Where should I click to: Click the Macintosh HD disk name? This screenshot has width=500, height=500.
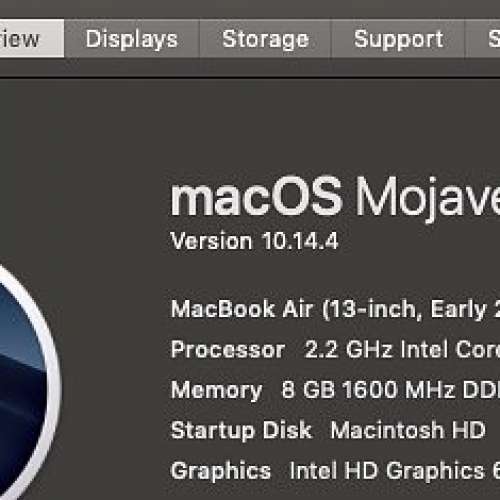(x=408, y=430)
